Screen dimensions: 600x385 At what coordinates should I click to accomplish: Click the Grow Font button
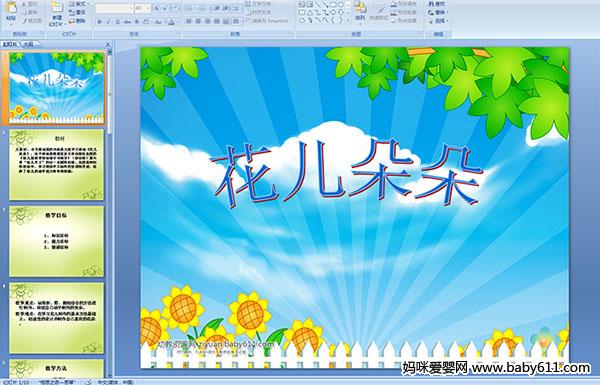click(x=157, y=8)
